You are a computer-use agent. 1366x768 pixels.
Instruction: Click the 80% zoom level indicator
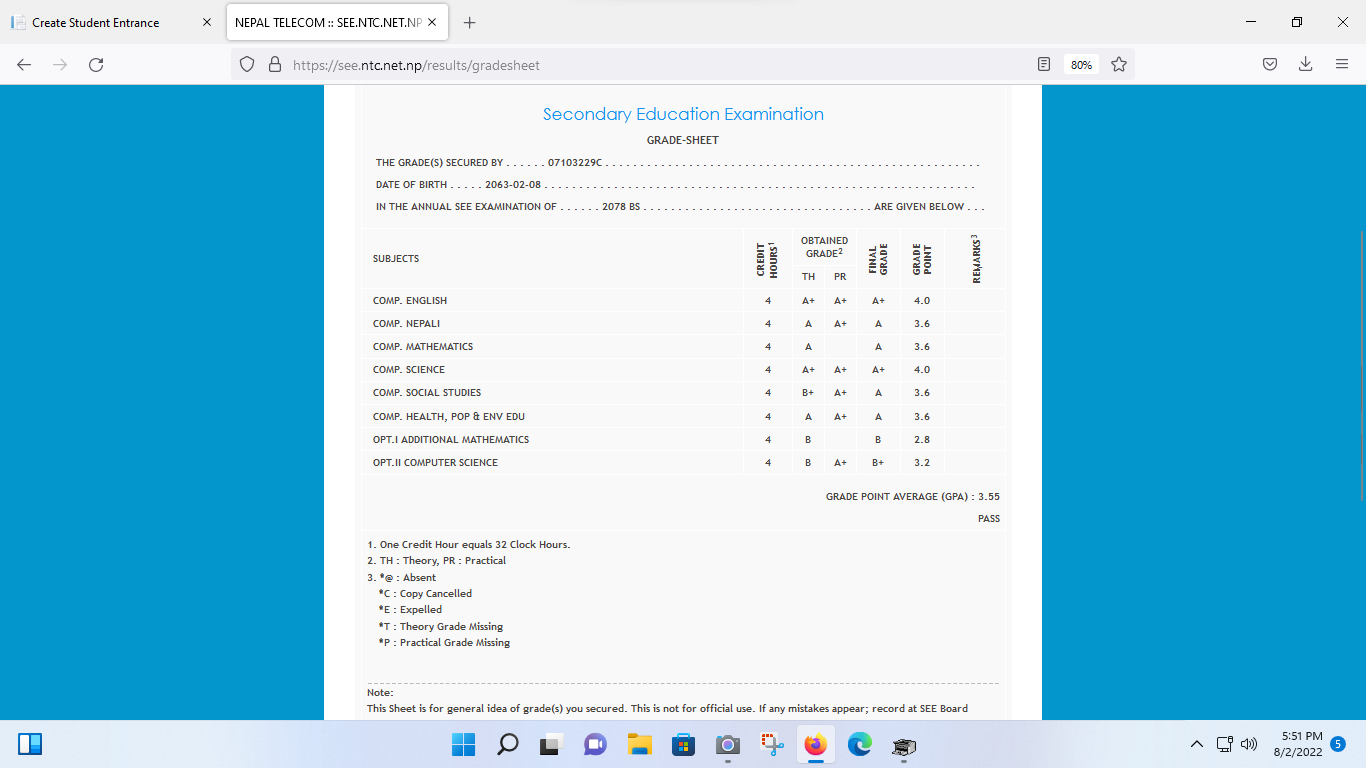tap(1081, 65)
